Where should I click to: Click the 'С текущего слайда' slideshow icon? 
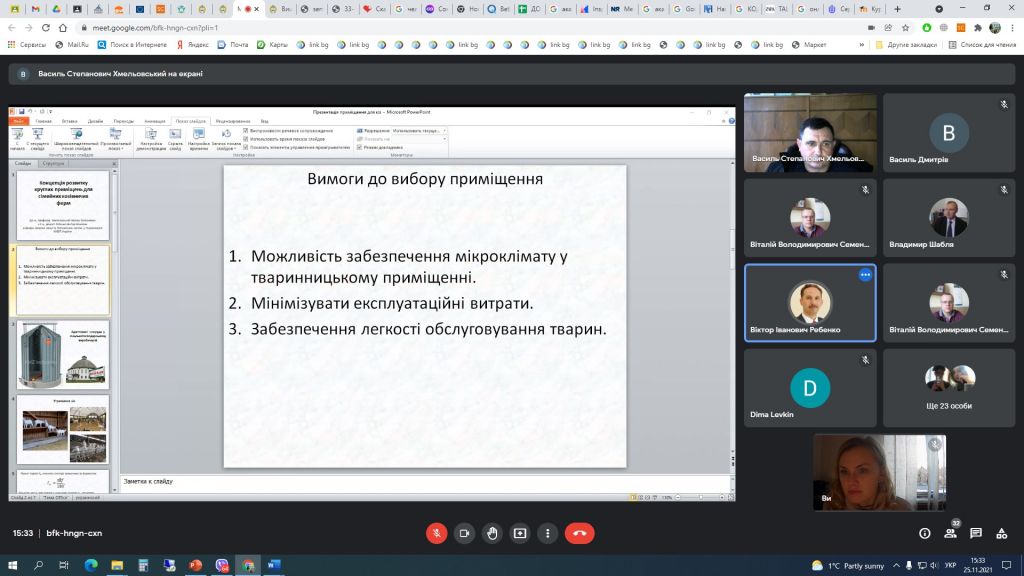[x=38, y=139]
